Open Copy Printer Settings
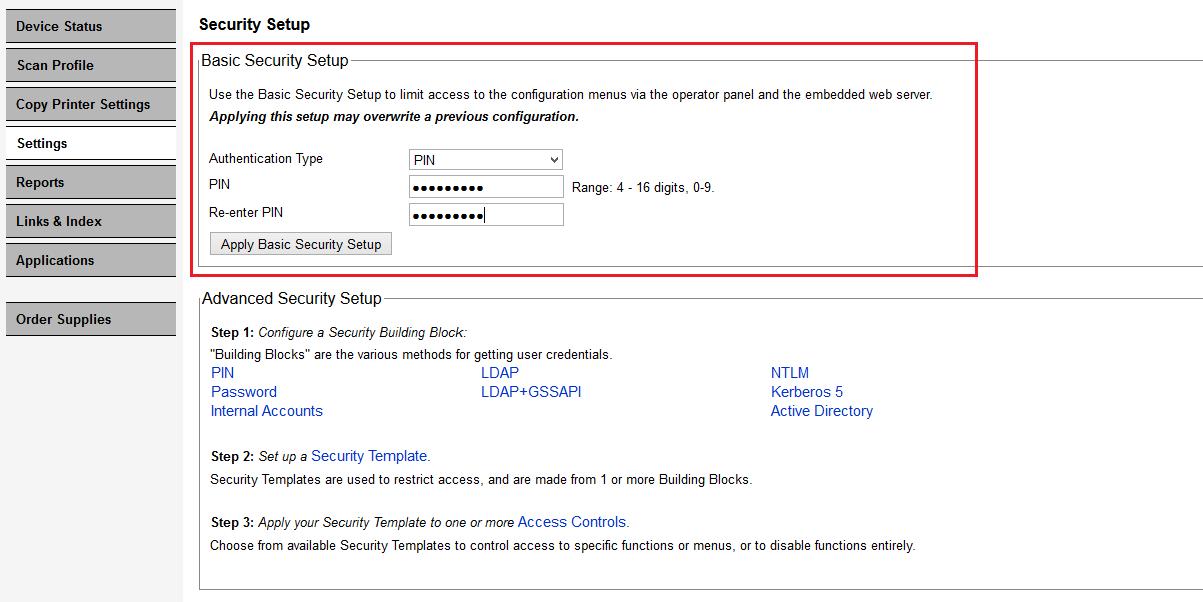1203x602 pixels. (90, 104)
